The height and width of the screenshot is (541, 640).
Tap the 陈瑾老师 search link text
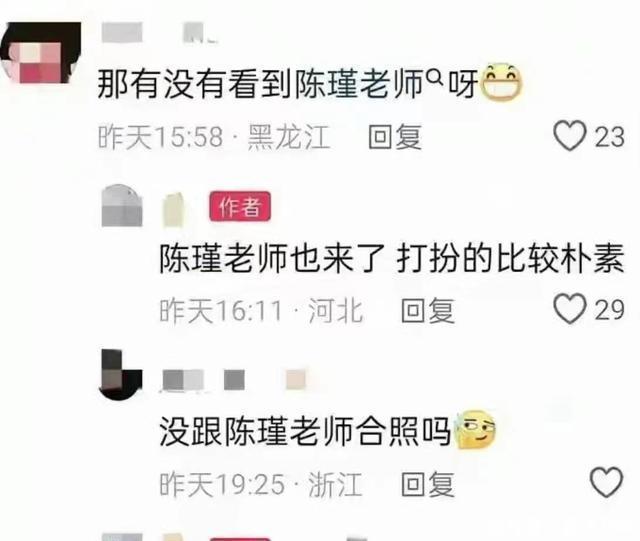pyautogui.click(x=359, y=84)
